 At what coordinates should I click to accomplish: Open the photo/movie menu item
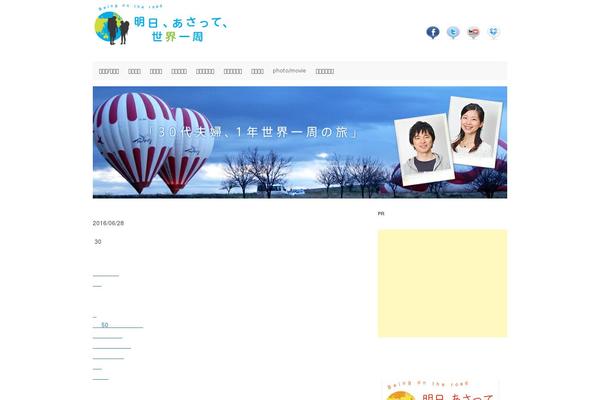point(289,71)
